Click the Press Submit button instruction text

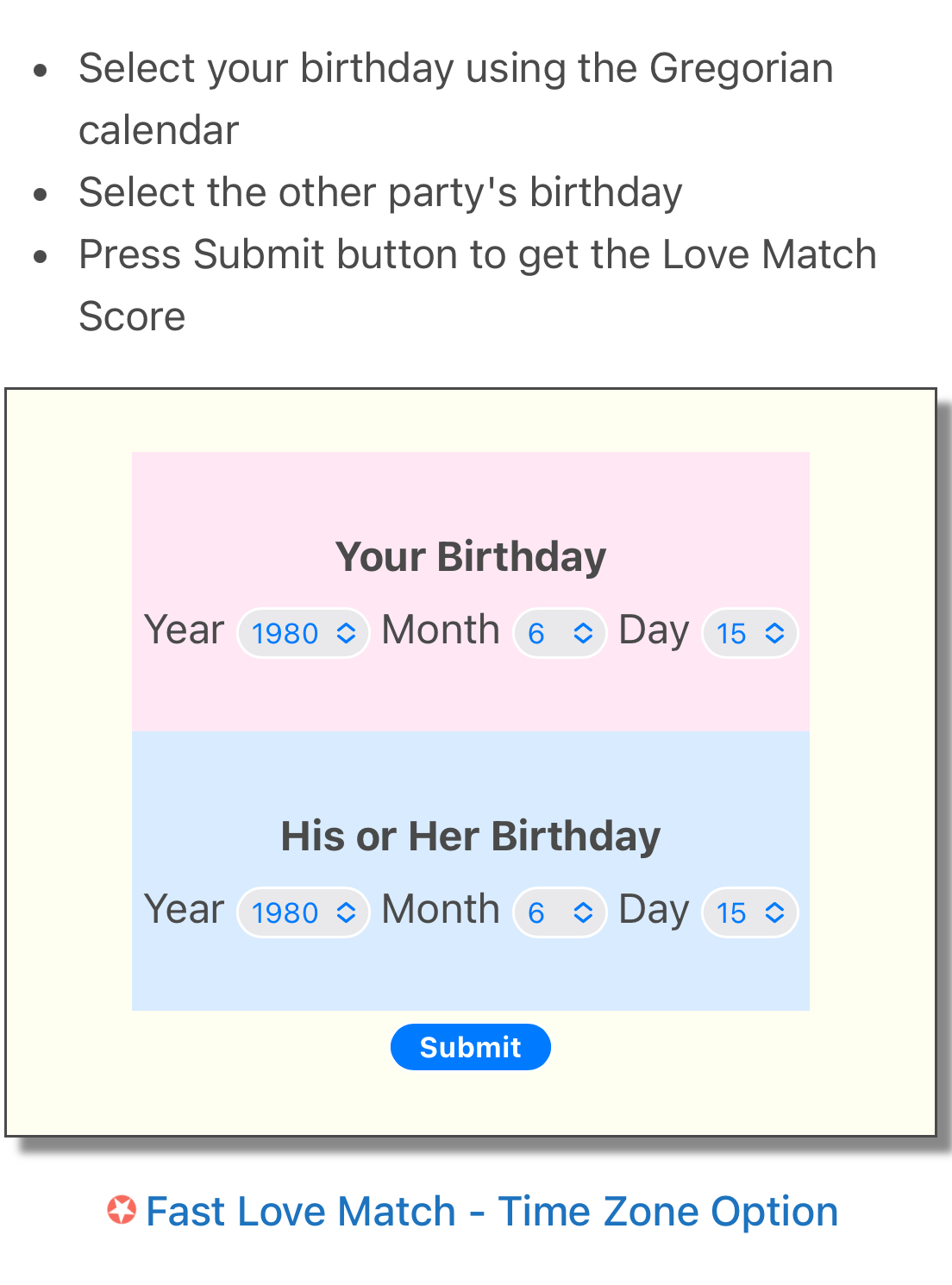point(478,285)
